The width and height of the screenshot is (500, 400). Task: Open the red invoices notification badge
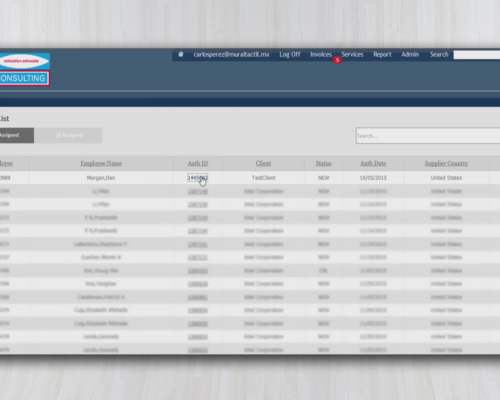337,60
